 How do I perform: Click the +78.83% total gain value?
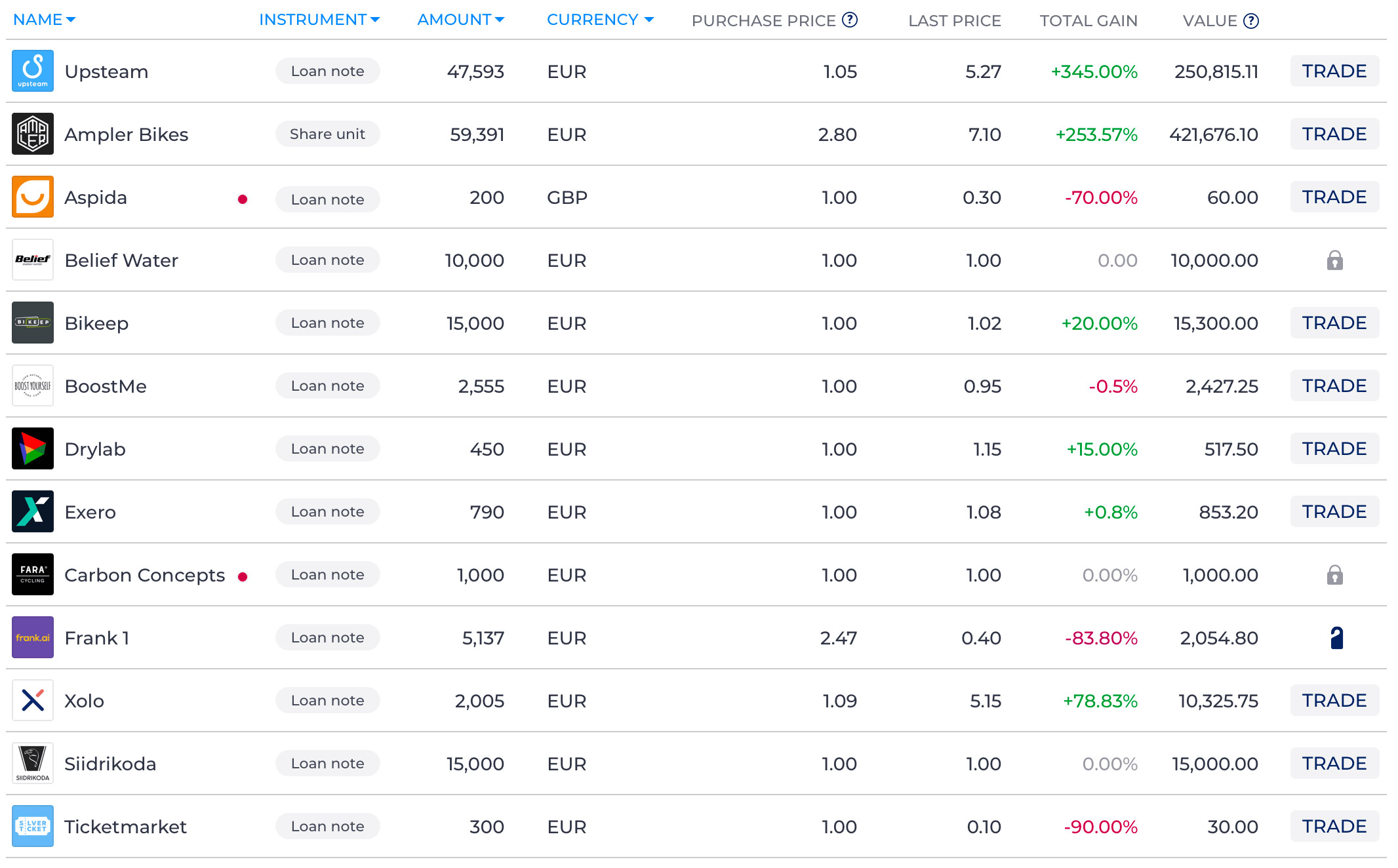pos(1100,701)
